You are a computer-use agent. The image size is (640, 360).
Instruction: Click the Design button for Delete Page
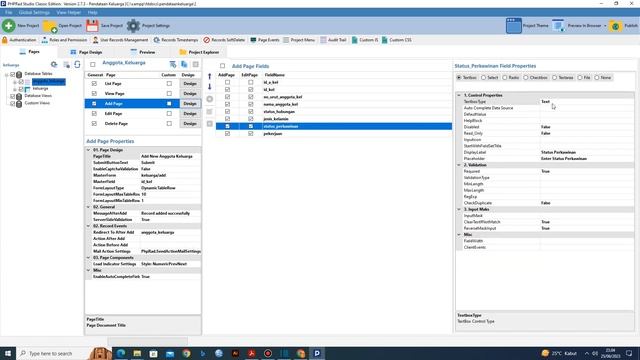point(190,124)
